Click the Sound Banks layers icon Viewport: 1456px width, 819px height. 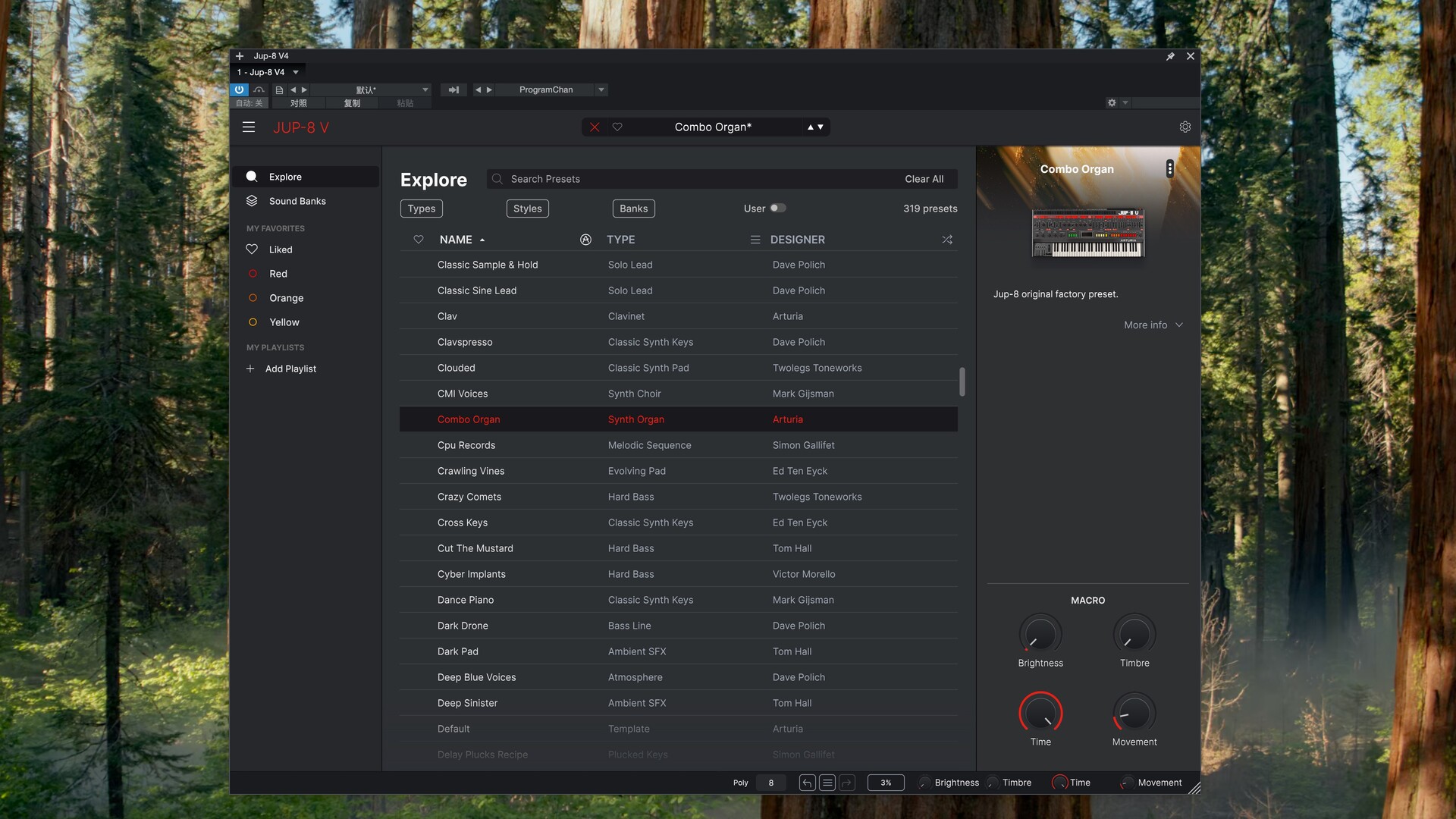(x=252, y=201)
